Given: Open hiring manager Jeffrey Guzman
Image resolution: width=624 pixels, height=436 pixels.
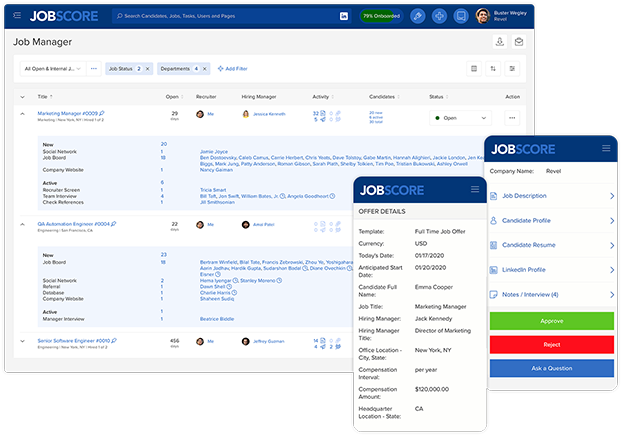Looking at the screenshot, I should click(x=269, y=341).
